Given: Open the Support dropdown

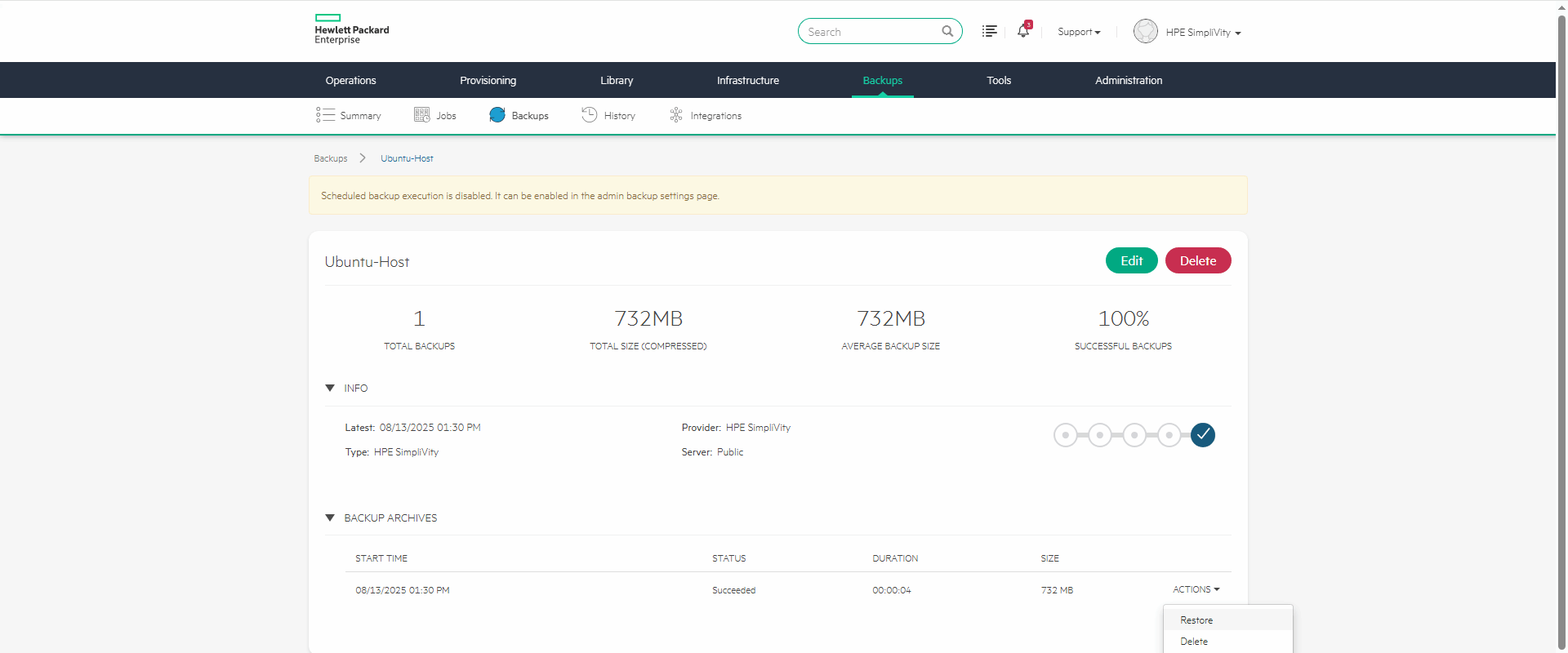Looking at the screenshot, I should pos(1079,32).
